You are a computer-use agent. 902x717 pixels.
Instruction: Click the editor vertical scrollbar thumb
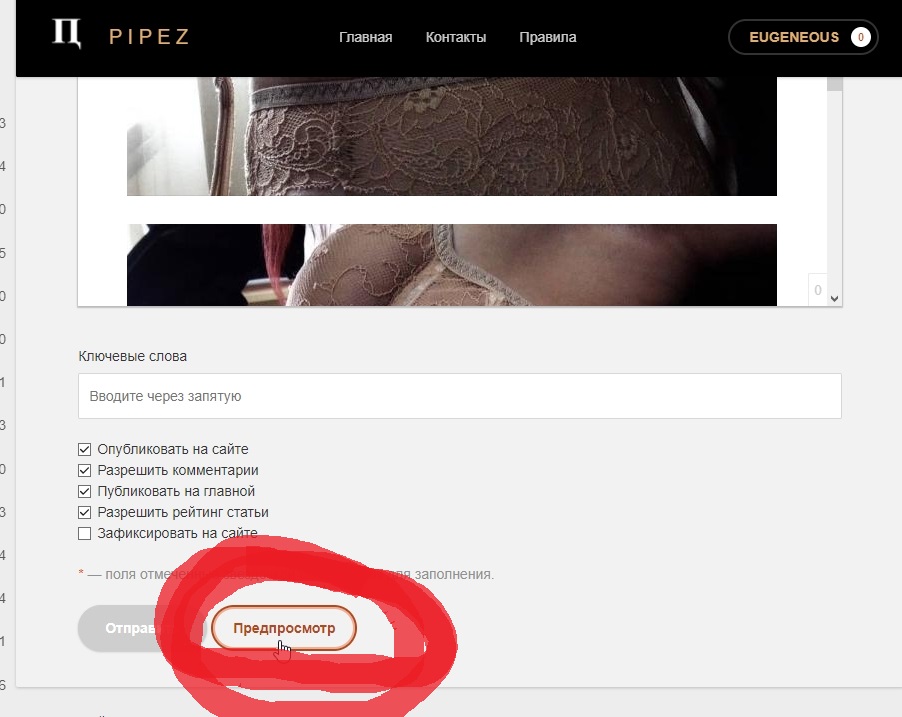[x=835, y=83]
